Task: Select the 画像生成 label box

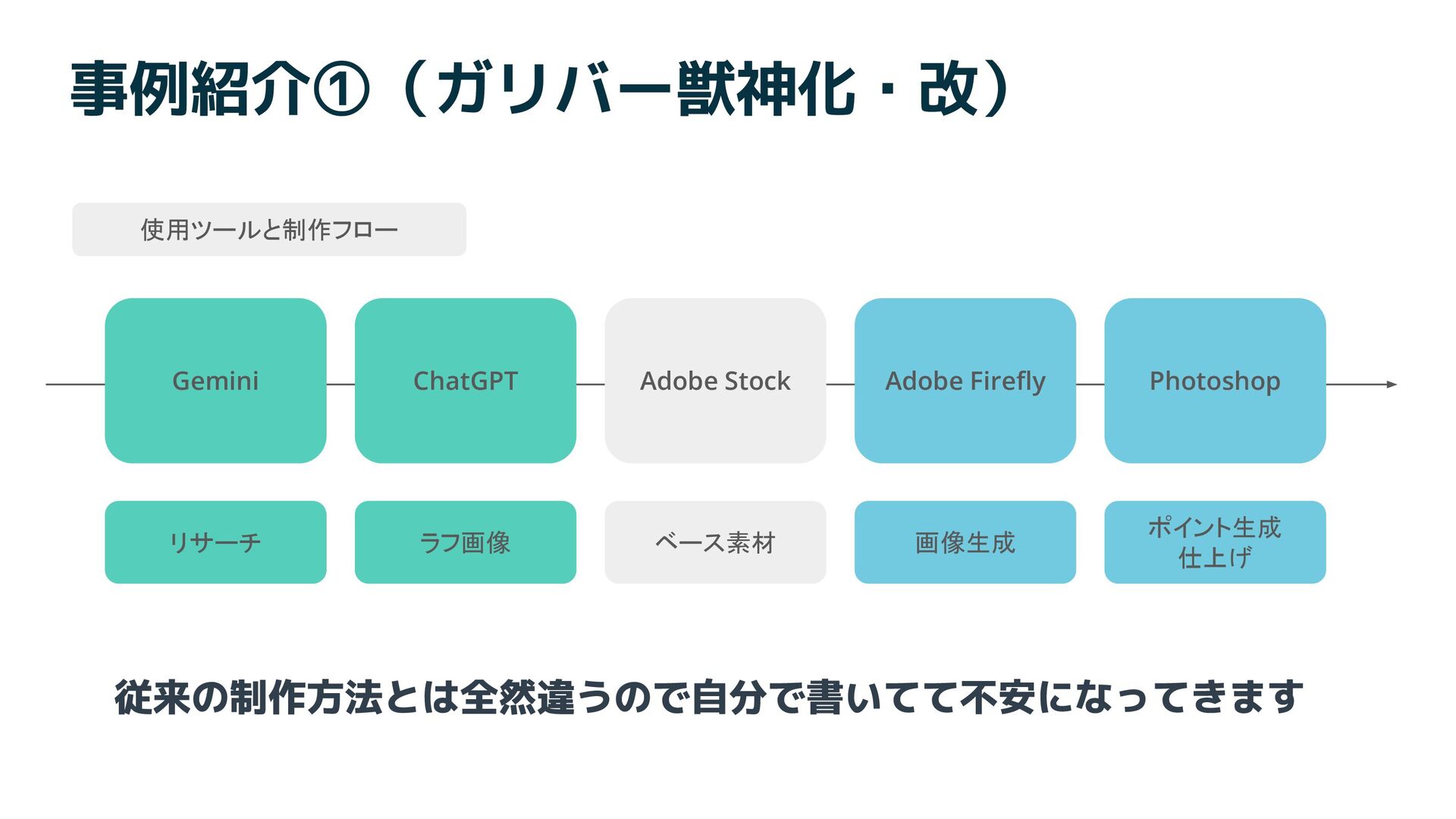Action: pyautogui.click(x=965, y=542)
